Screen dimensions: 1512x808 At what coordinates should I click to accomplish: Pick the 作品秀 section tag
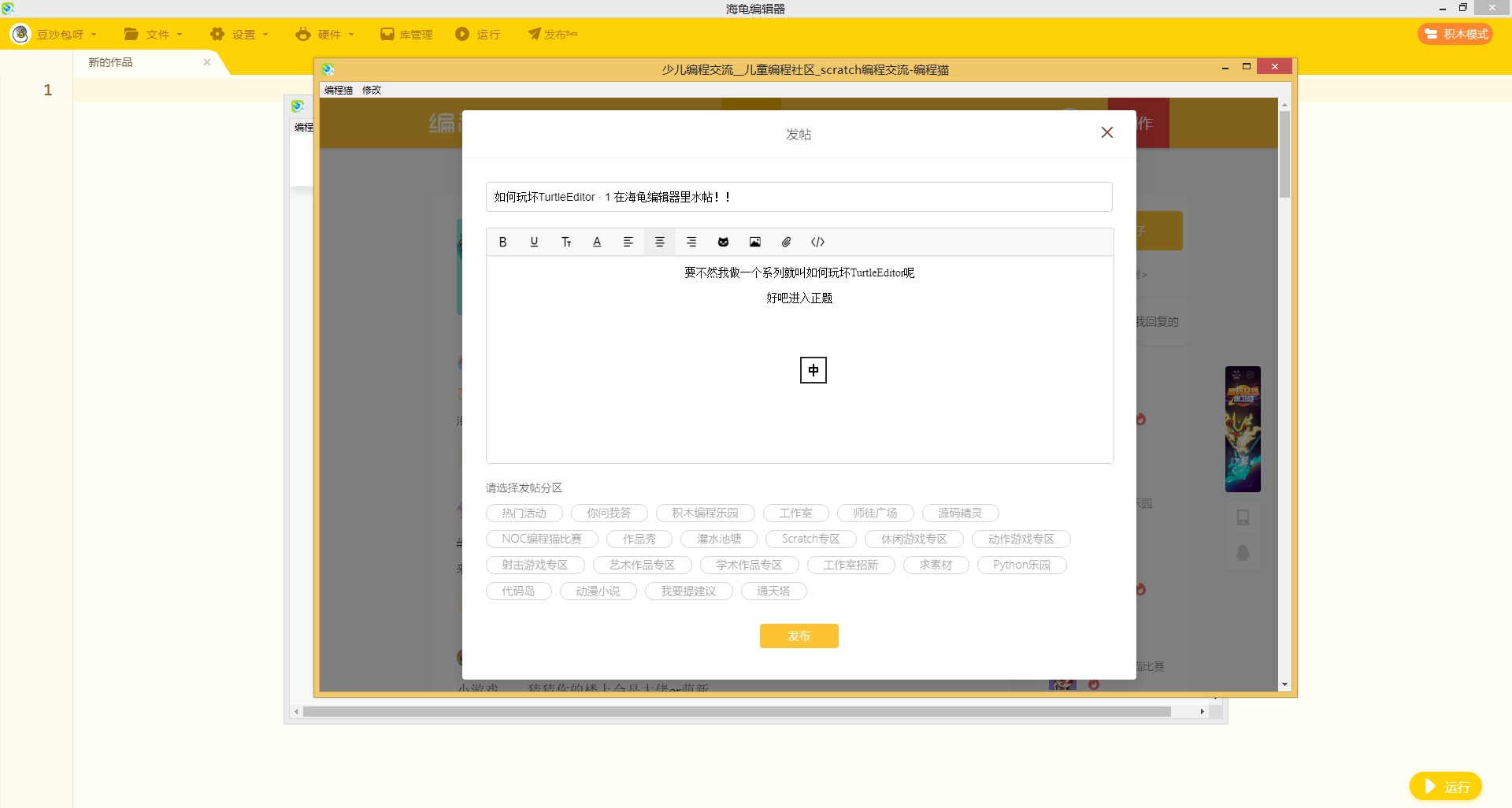point(639,539)
